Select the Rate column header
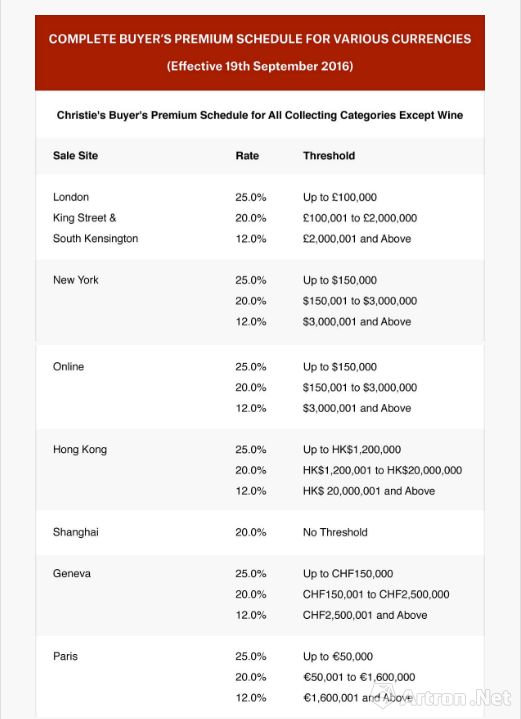Image resolution: width=521 pixels, height=719 pixels. point(247,155)
